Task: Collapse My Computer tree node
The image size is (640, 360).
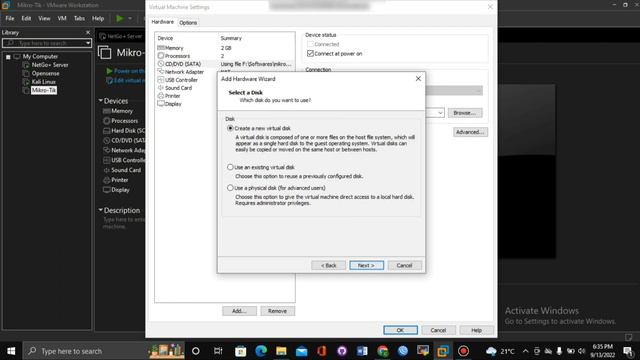Action: pos(8,57)
